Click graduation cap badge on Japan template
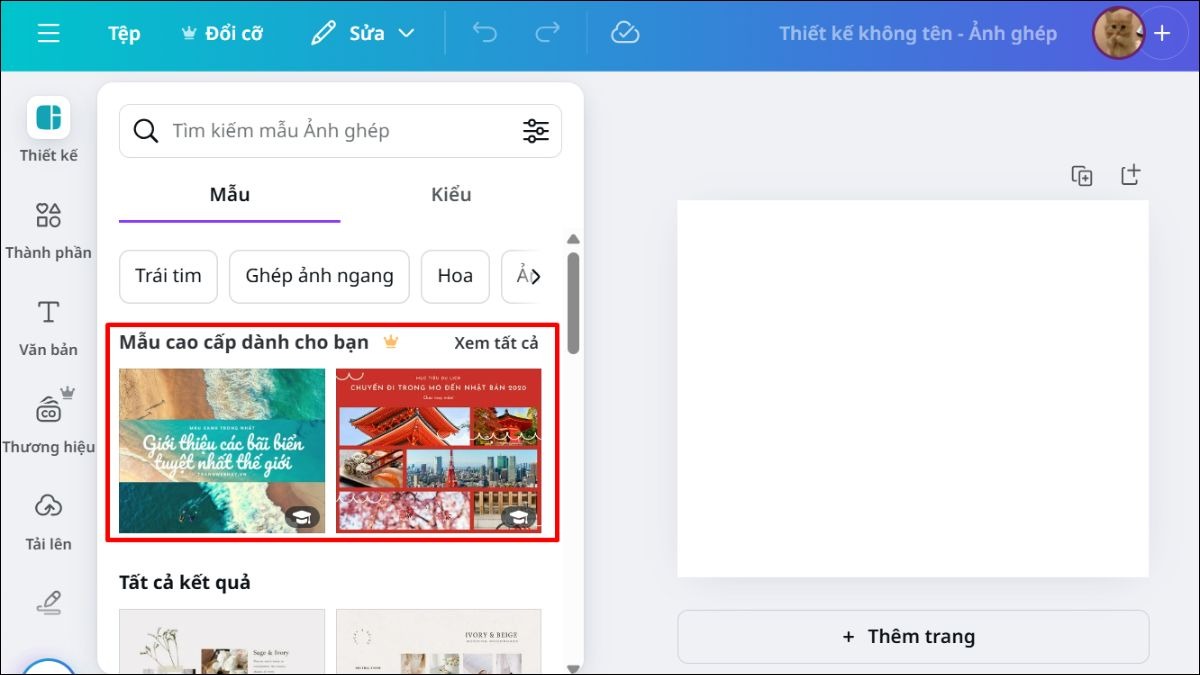This screenshot has height=675, width=1200. pos(518,517)
